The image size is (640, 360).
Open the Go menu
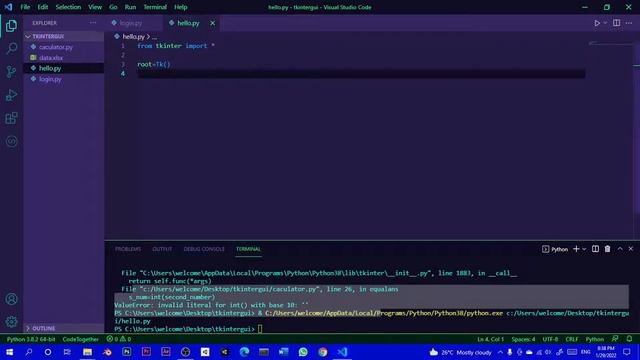(113, 7)
